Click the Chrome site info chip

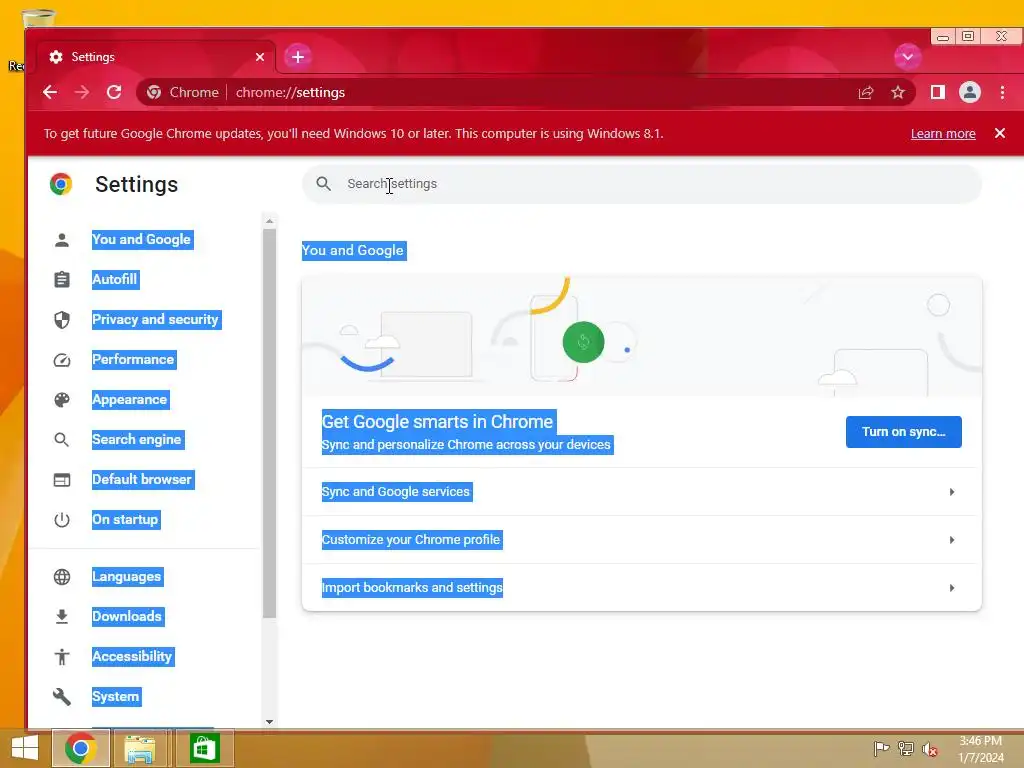(x=184, y=93)
